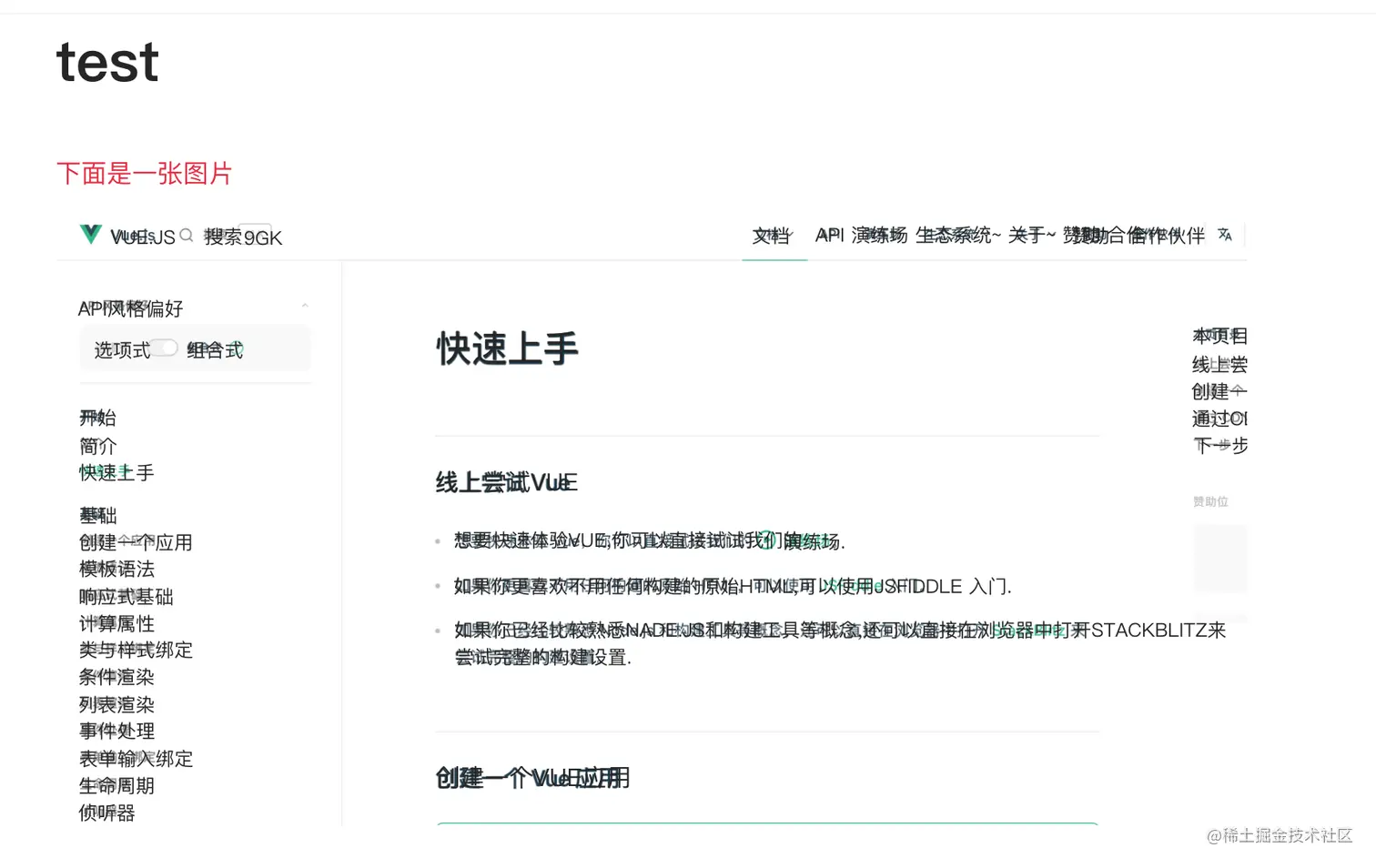Jump to 创建一个 in page outline
Image resolution: width=1376 pixels, height=868 pixels.
1219,391
